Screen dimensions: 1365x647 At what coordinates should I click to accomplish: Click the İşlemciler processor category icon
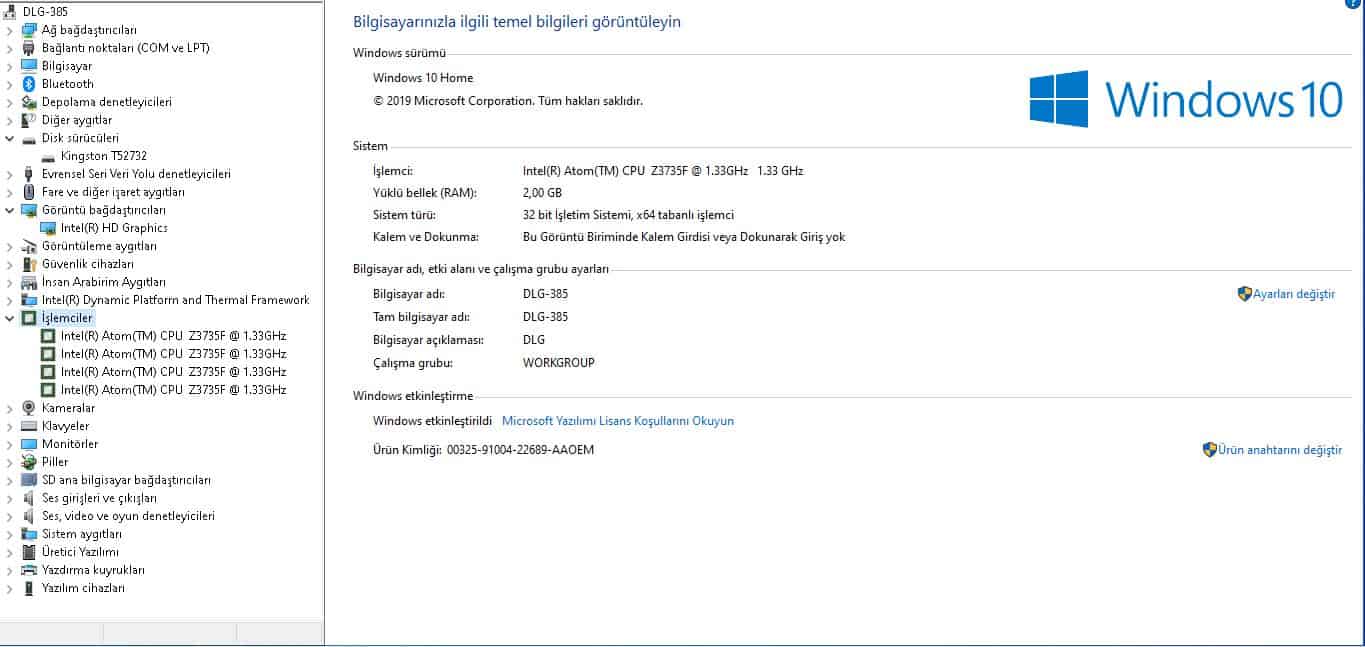[29, 318]
